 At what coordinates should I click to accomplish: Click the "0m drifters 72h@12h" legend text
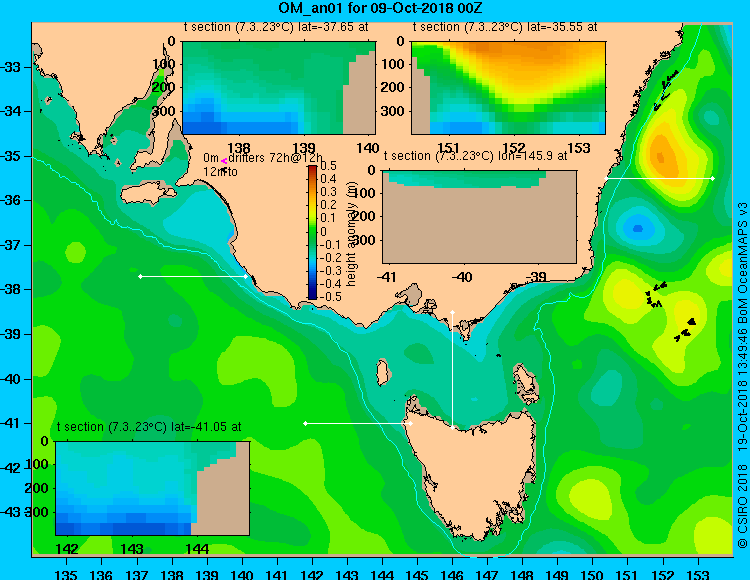(x=263, y=158)
